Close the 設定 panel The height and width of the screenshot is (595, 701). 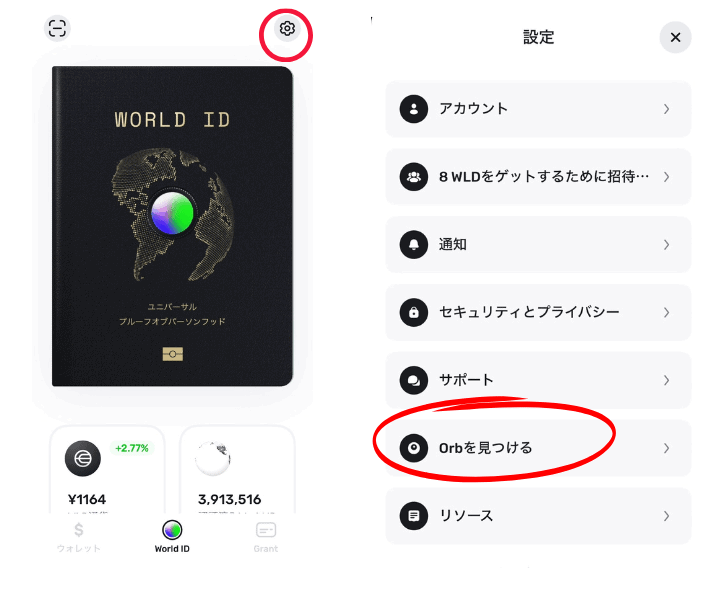click(x=675, y=37)
